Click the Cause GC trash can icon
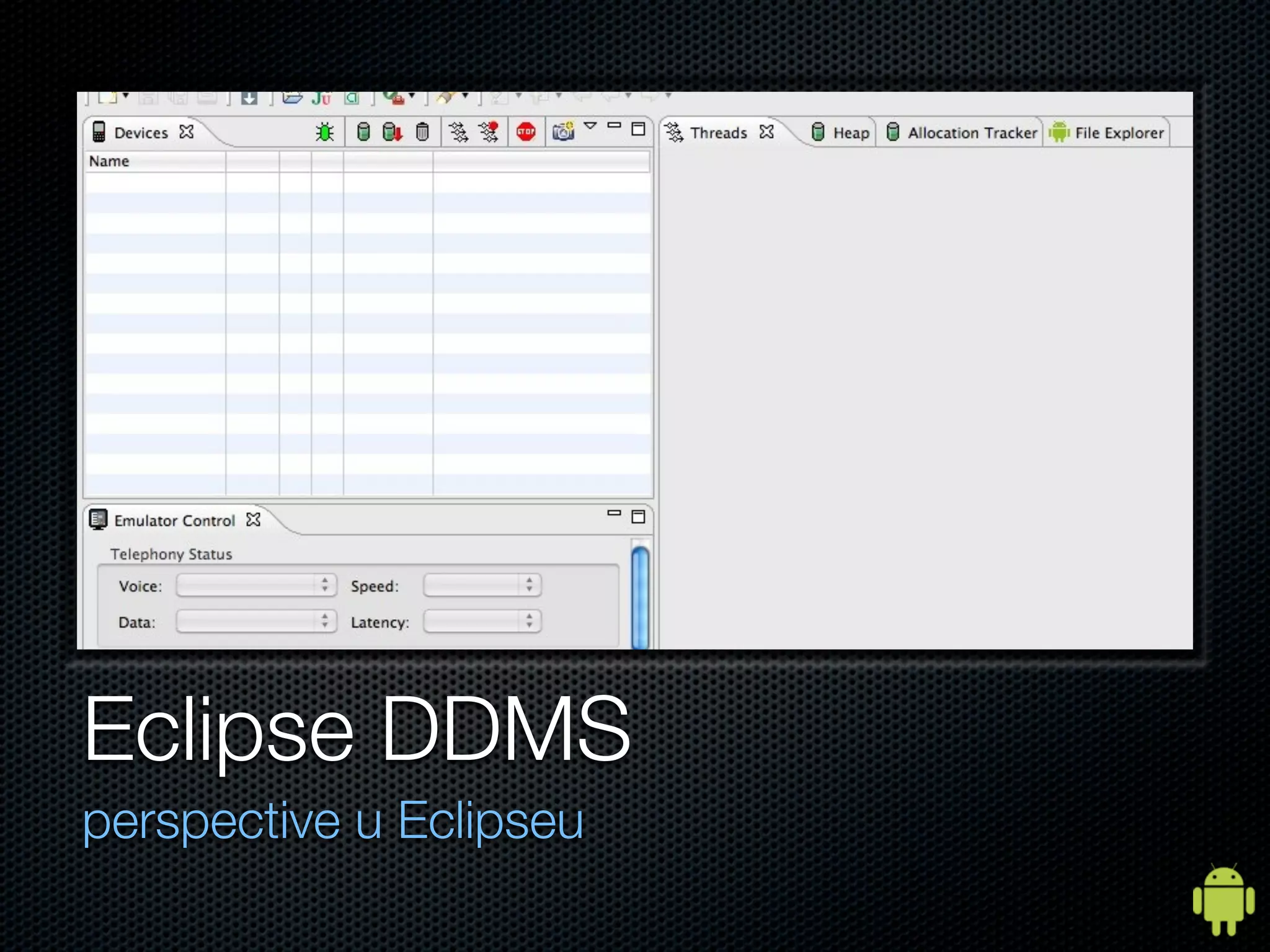 tap(422, 131)
